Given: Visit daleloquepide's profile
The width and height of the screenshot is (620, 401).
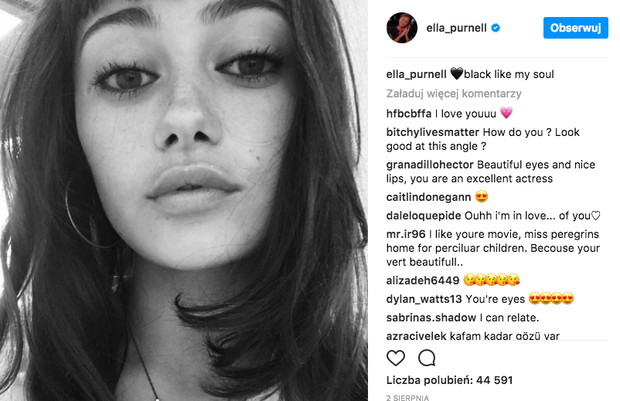Looking at the screenshot, I should 423,216.
